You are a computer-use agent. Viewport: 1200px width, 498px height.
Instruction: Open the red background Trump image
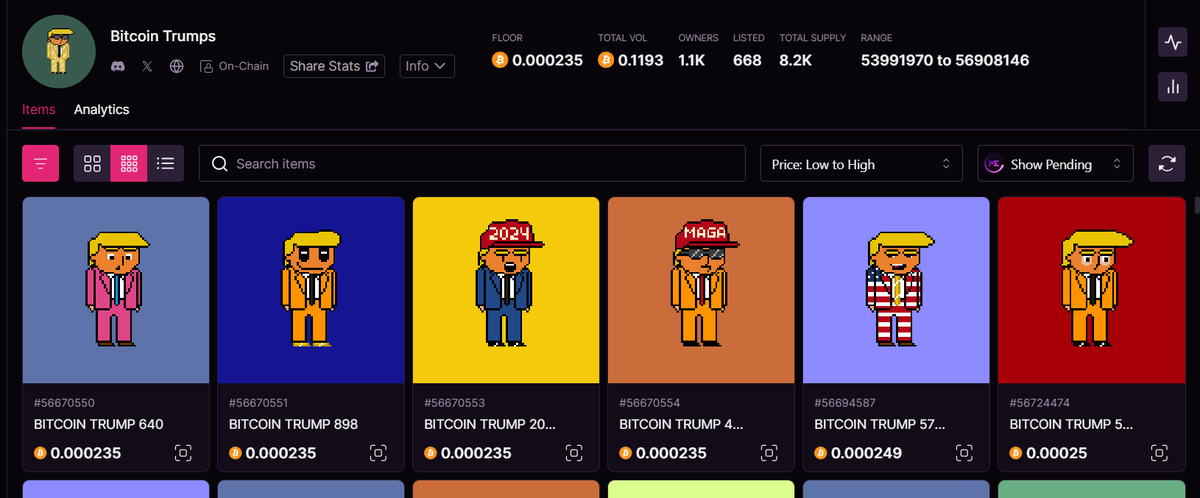click(1091, 290)
